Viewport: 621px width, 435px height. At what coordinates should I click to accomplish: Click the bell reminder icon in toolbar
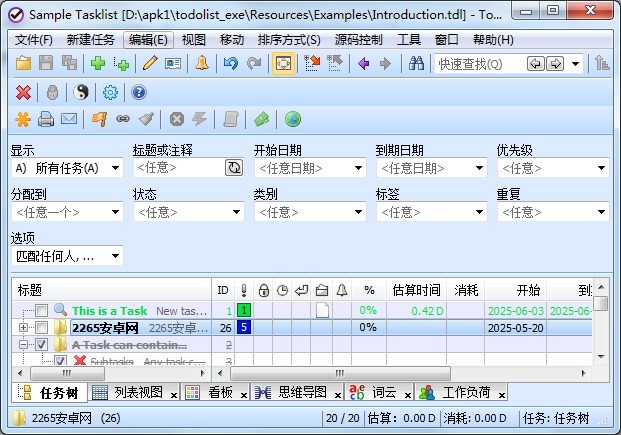(202, 64)
